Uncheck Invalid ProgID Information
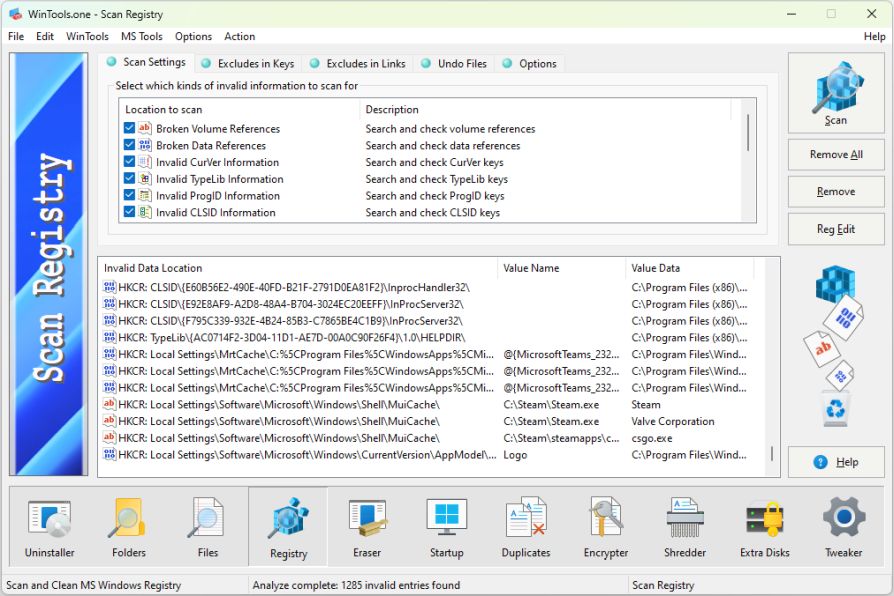894x596 pixels. click(x=129, y=195)
